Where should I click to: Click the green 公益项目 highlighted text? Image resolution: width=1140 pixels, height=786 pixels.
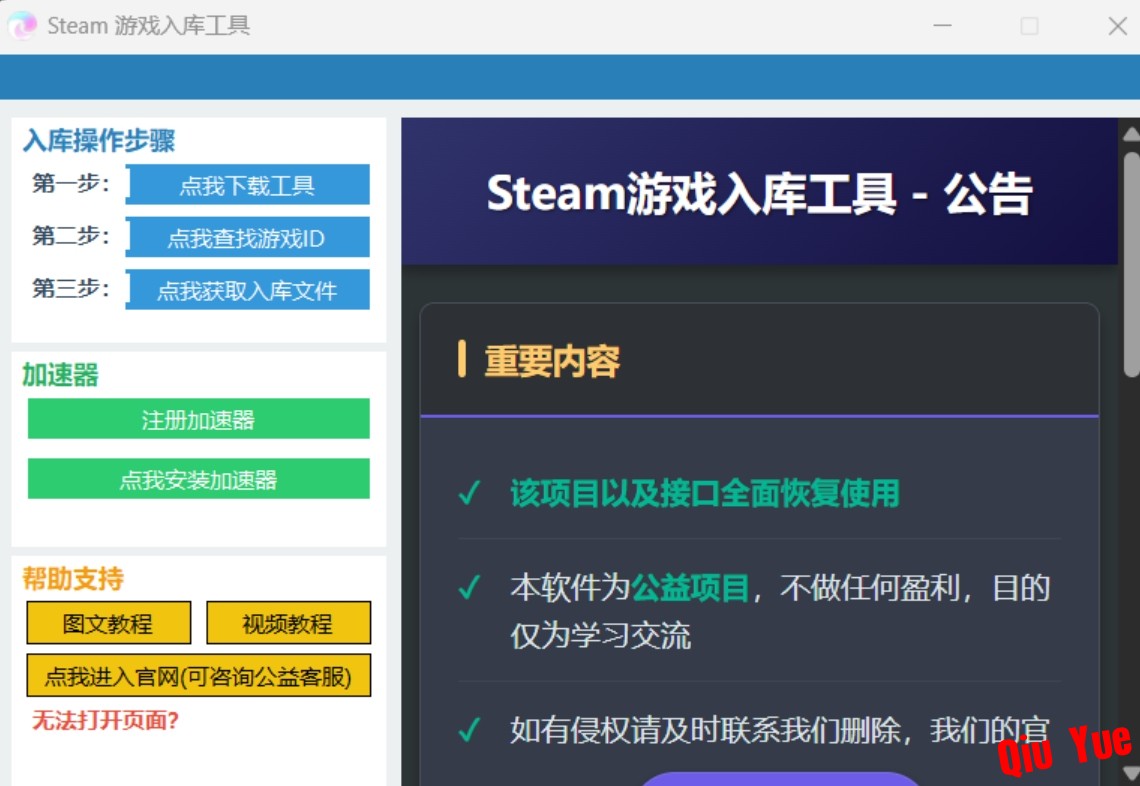click(690, 588)
